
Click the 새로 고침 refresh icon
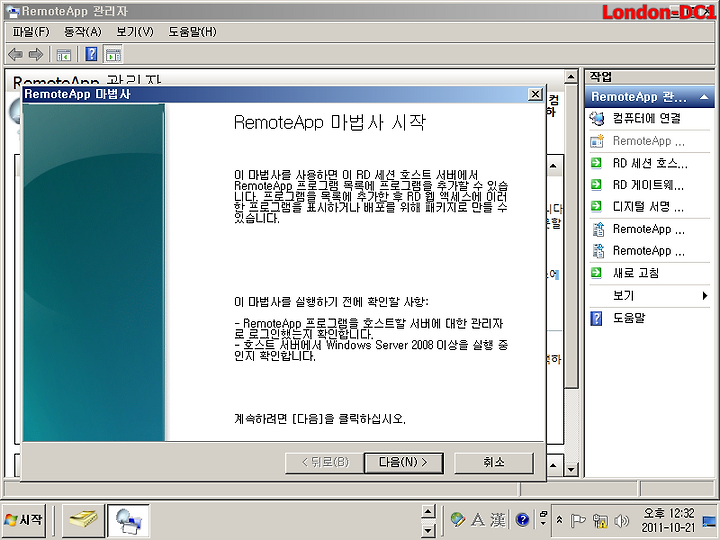click(596, 273)
